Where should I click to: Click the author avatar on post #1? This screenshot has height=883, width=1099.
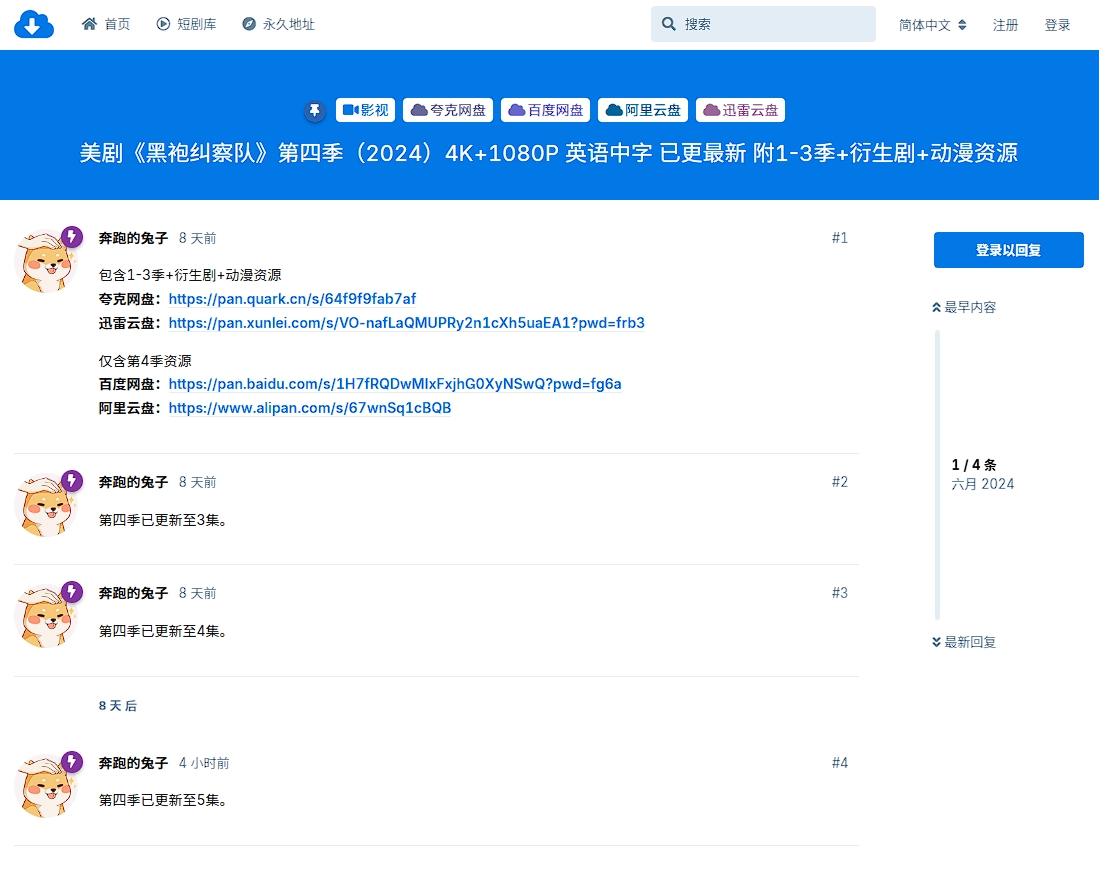45,262
